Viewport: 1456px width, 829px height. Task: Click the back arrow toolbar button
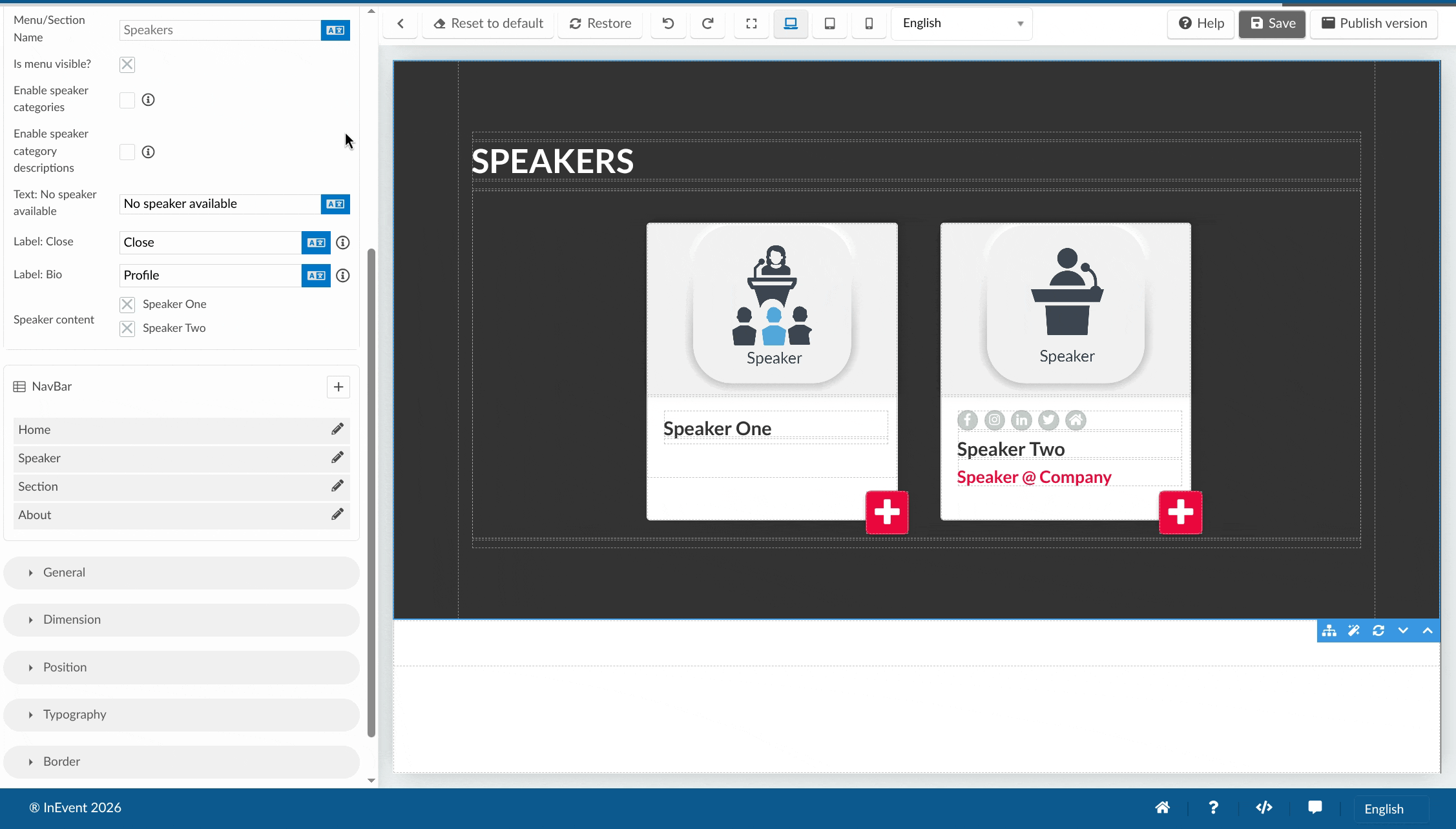400,24
